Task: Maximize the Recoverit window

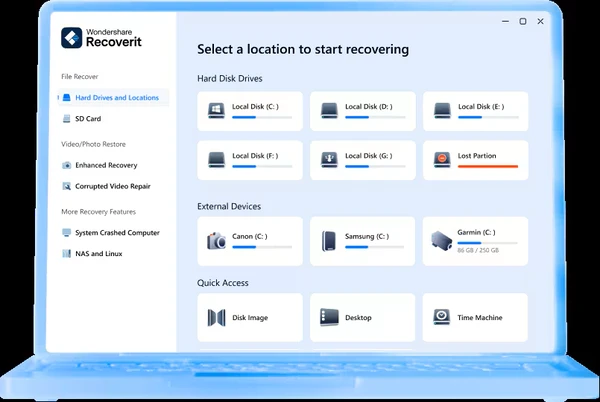Action: pyautogui.click(x=523, y=21)
